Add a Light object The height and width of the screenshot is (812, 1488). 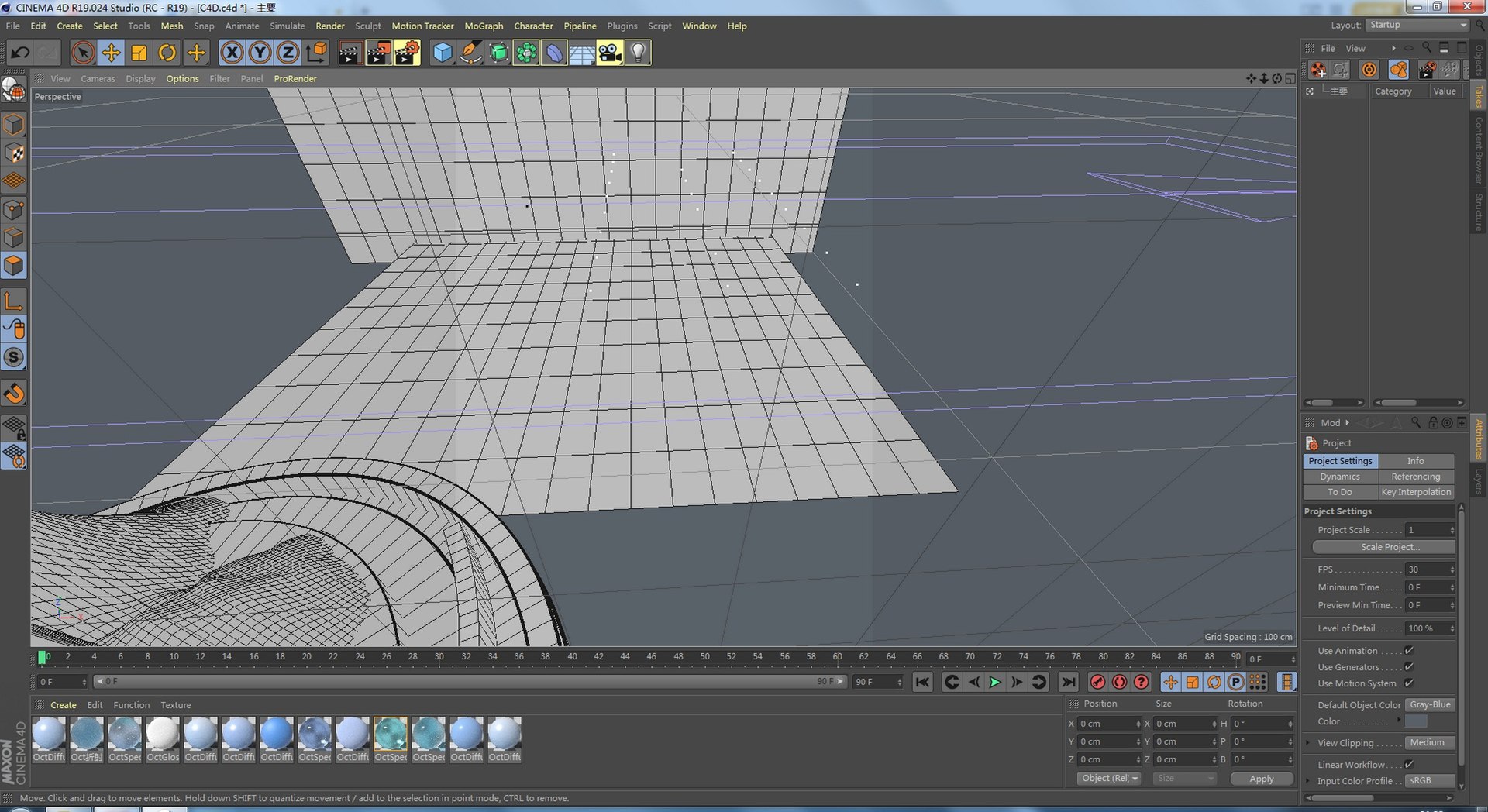[x=638, y=53]
